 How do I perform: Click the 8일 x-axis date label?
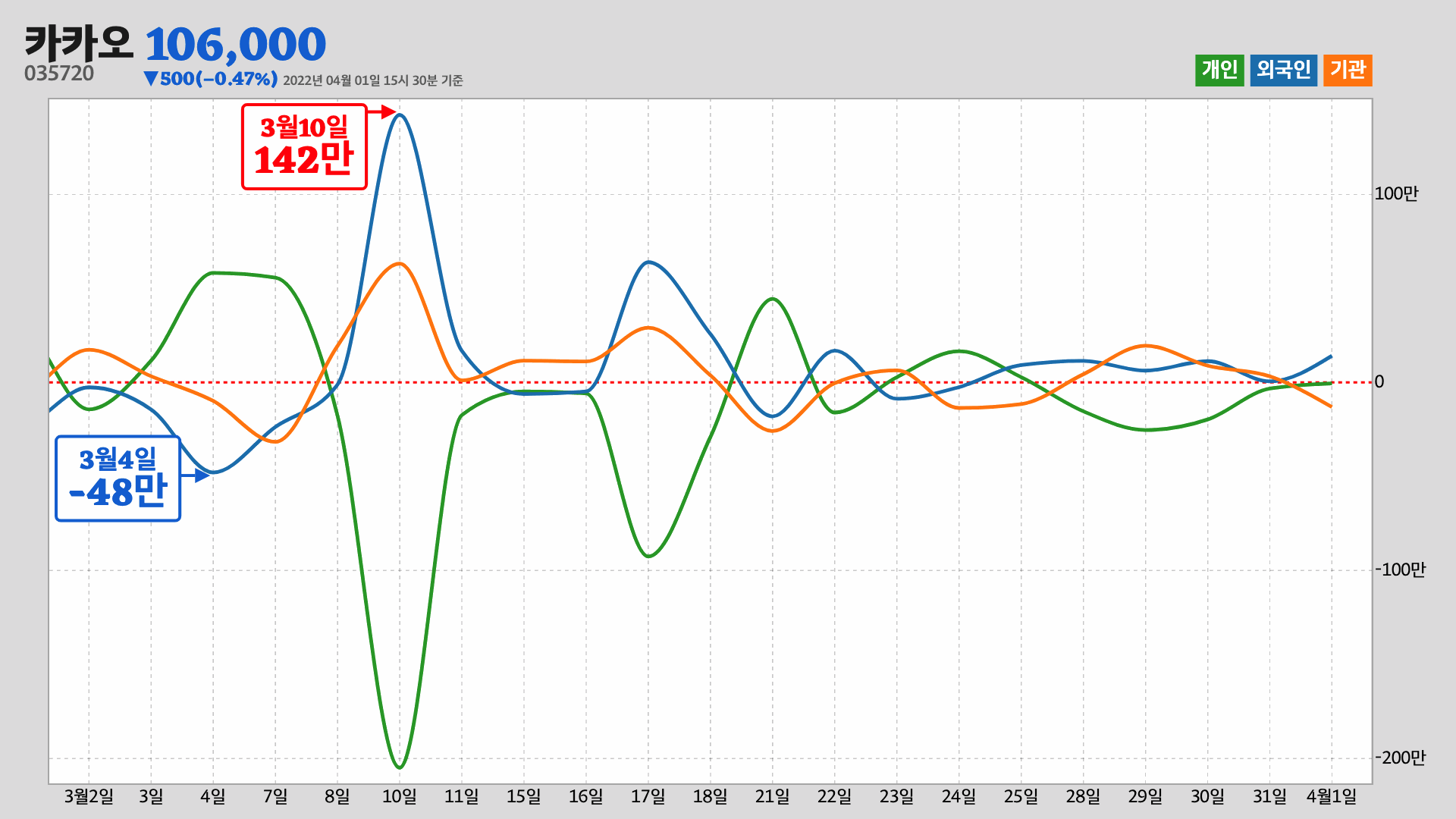point(337,796)
